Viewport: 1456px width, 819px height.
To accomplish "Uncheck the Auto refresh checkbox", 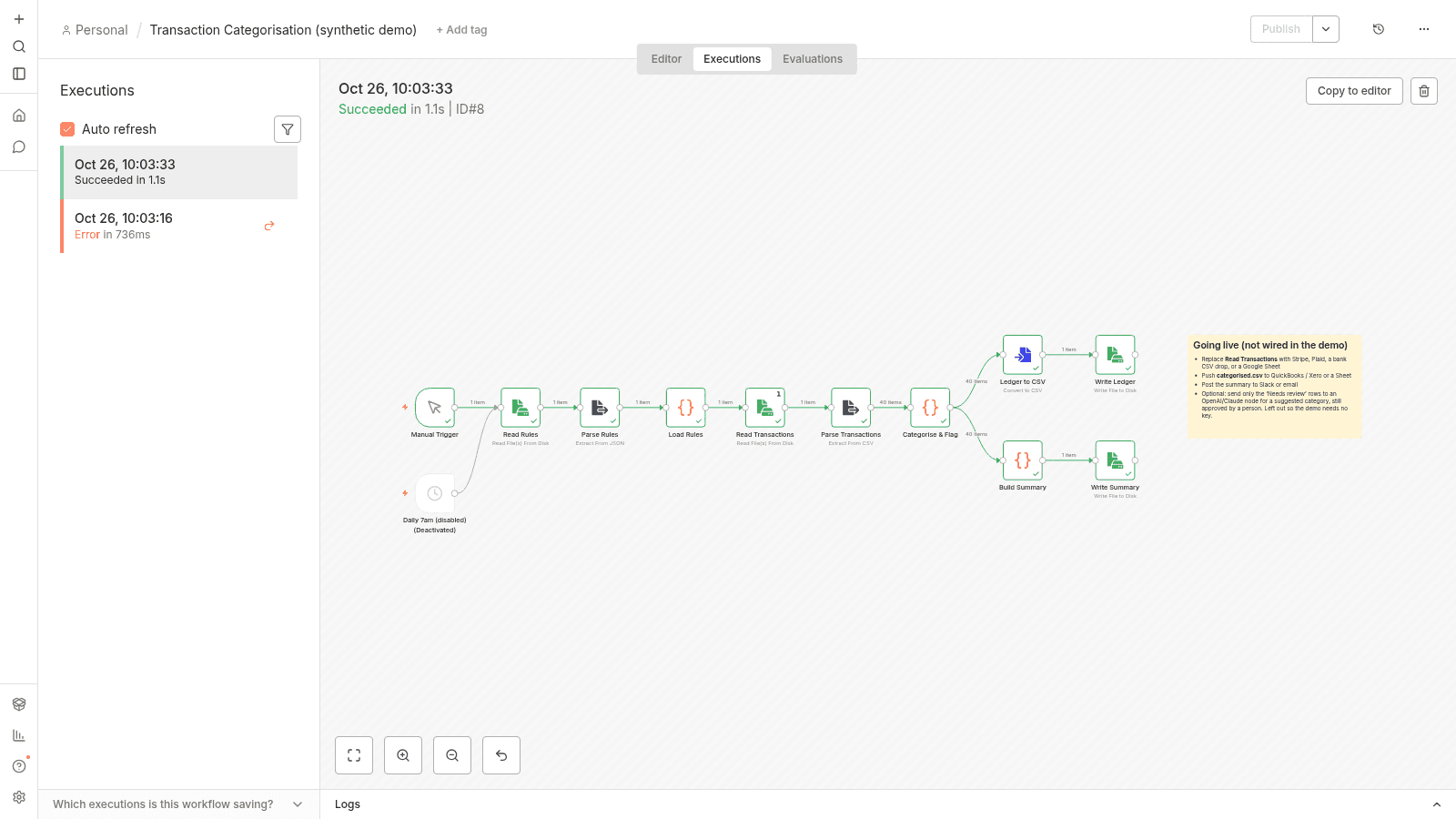I will [67, 129].
